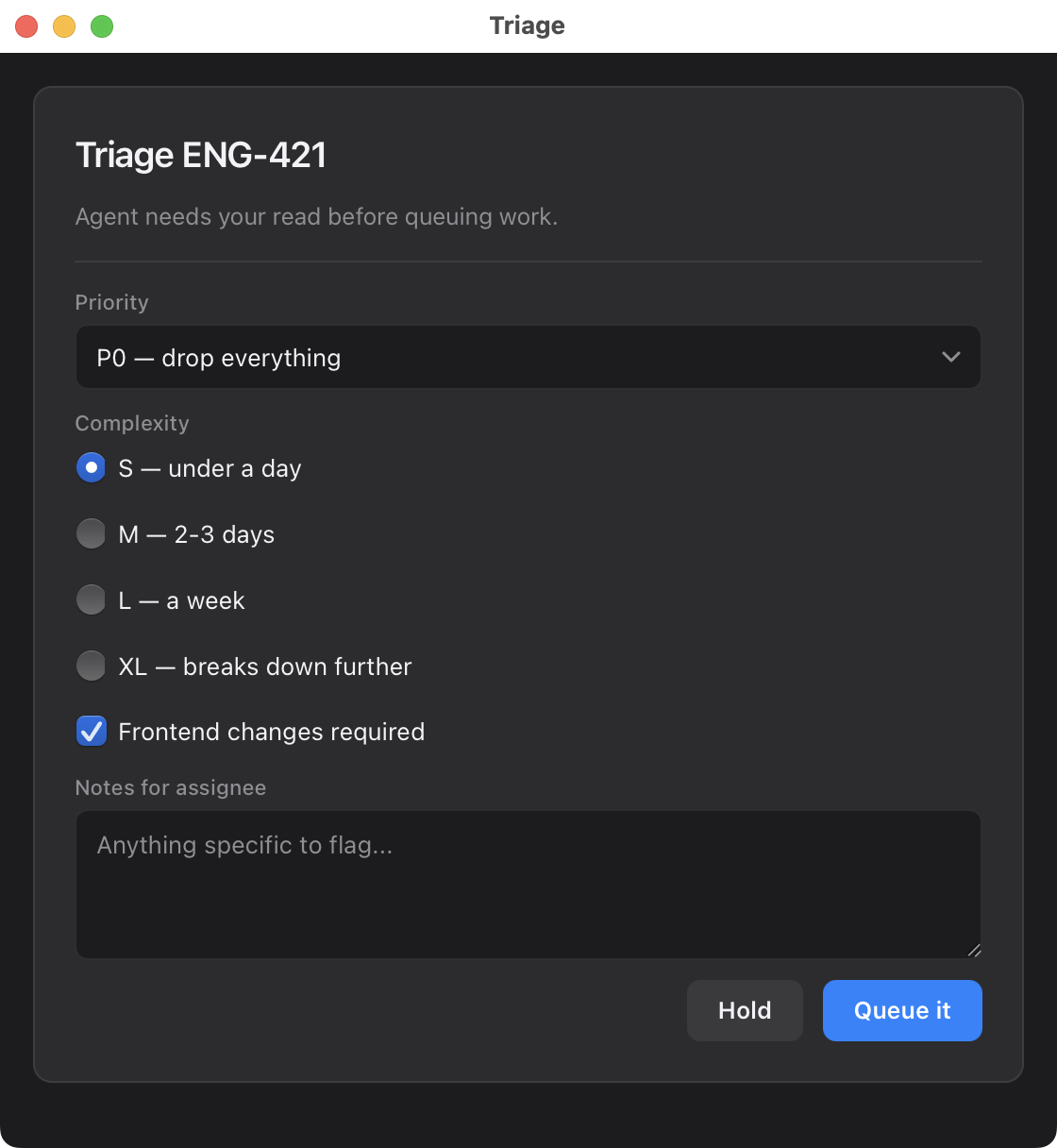Choose M — 2-3 days complexity

tap(91, 533)
